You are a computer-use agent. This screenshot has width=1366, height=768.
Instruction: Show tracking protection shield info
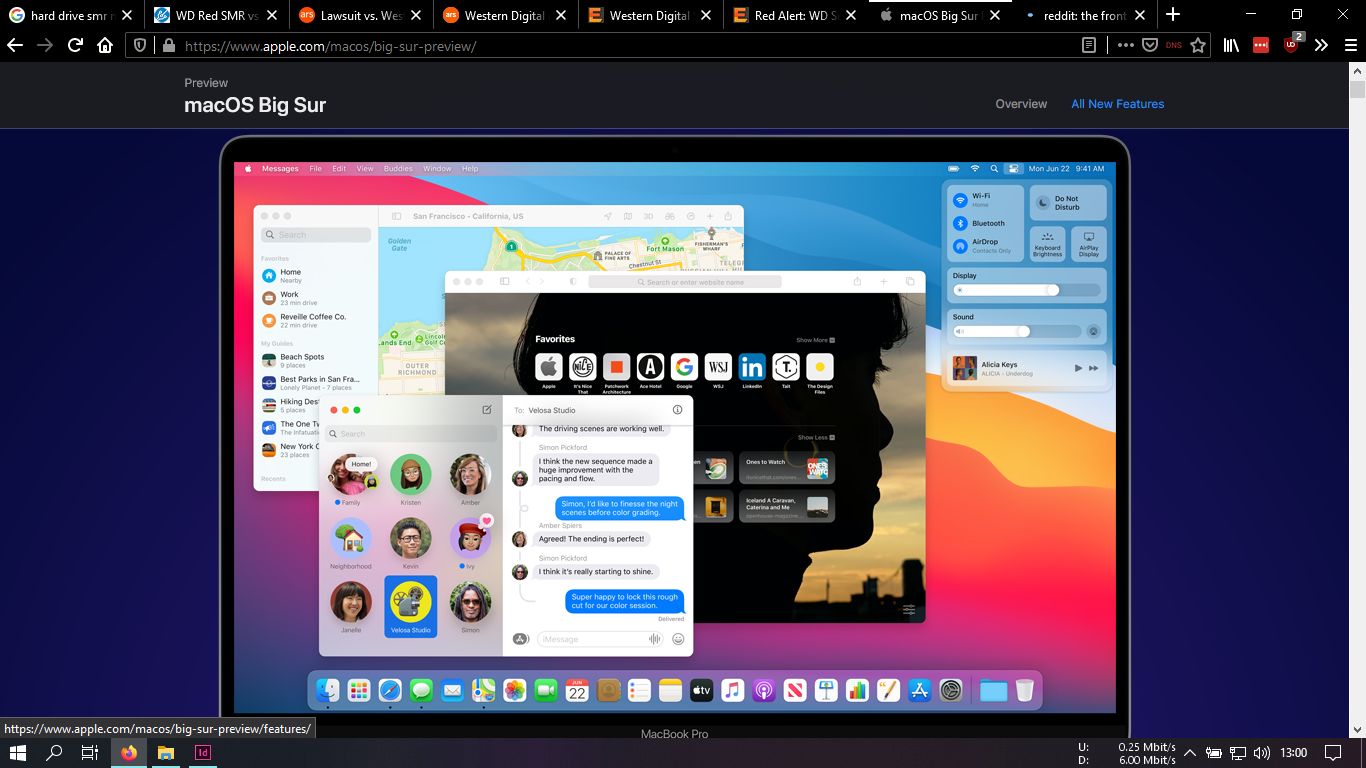click(x=140, y=45)
